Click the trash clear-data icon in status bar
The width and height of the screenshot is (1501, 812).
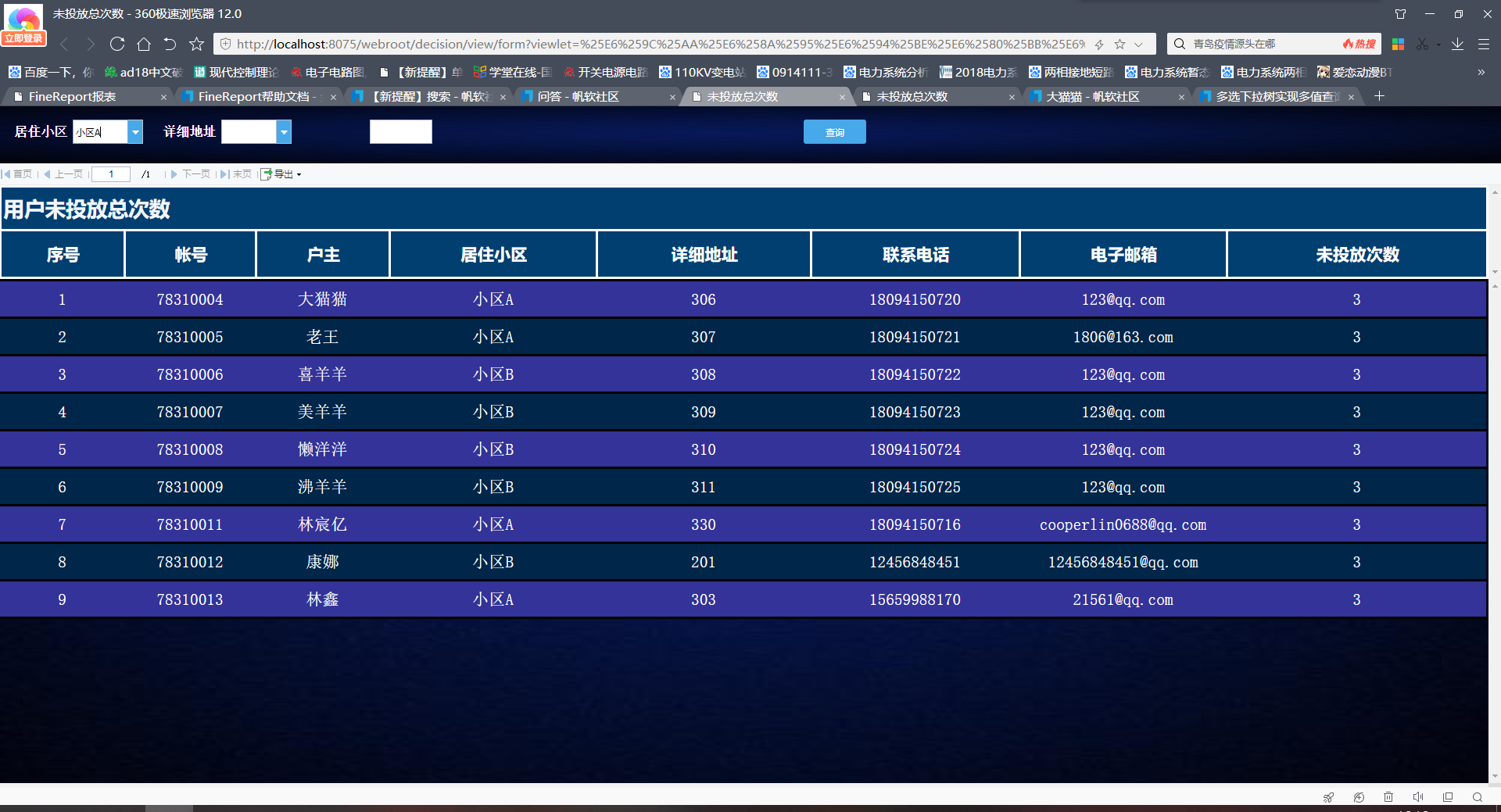1388,797
